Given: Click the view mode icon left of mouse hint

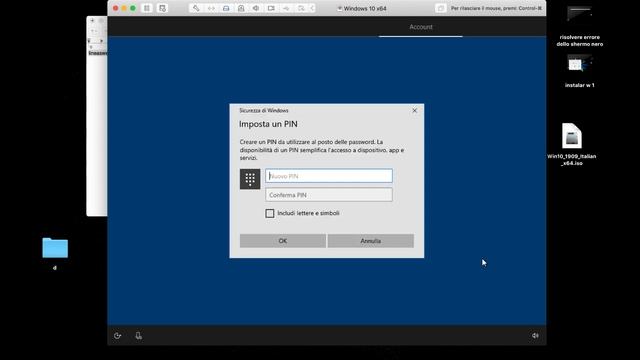Looking at the screenshot, I should (x=440, y=8).
